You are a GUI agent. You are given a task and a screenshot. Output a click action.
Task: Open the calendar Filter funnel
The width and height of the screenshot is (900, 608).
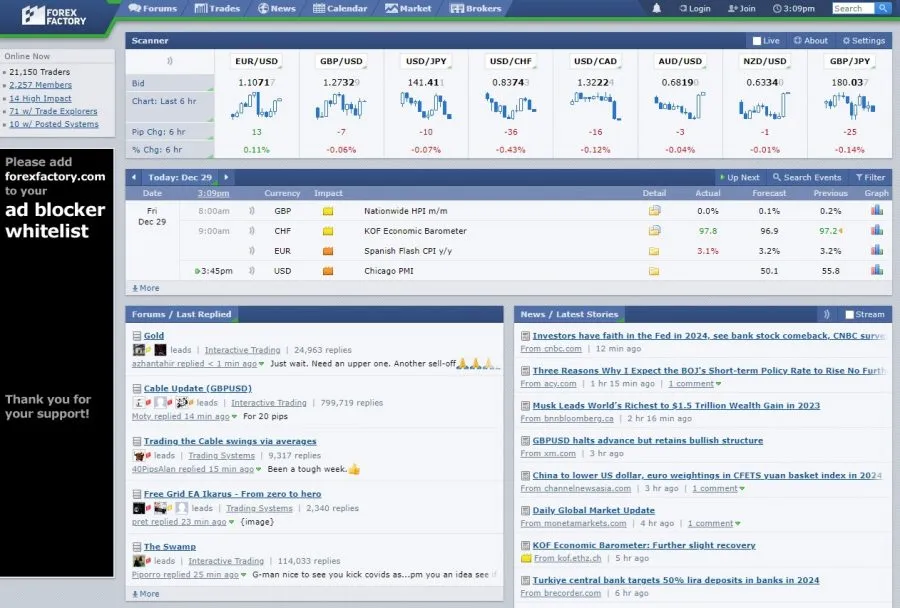click(870, 177)
